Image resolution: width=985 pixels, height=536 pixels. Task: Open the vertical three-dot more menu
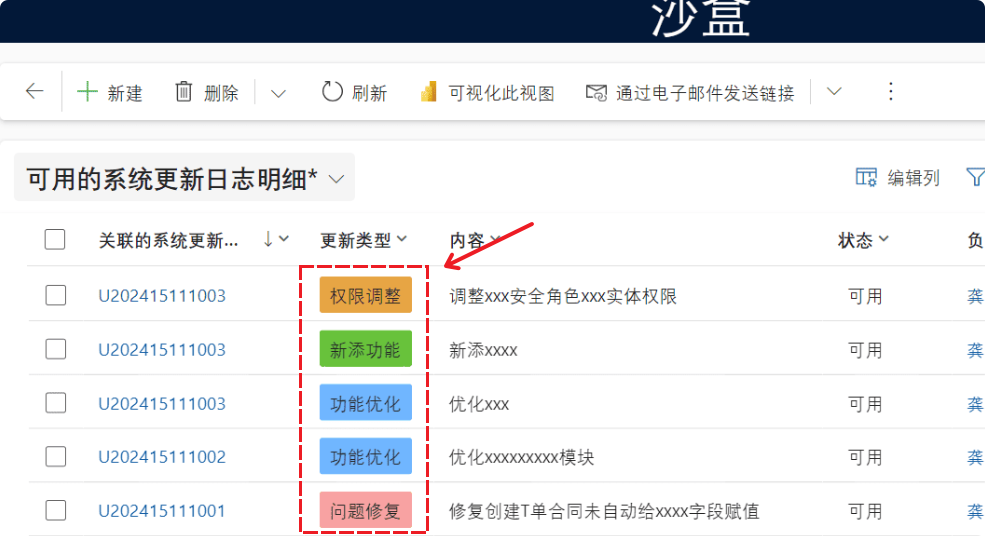[x=890, y=92]
